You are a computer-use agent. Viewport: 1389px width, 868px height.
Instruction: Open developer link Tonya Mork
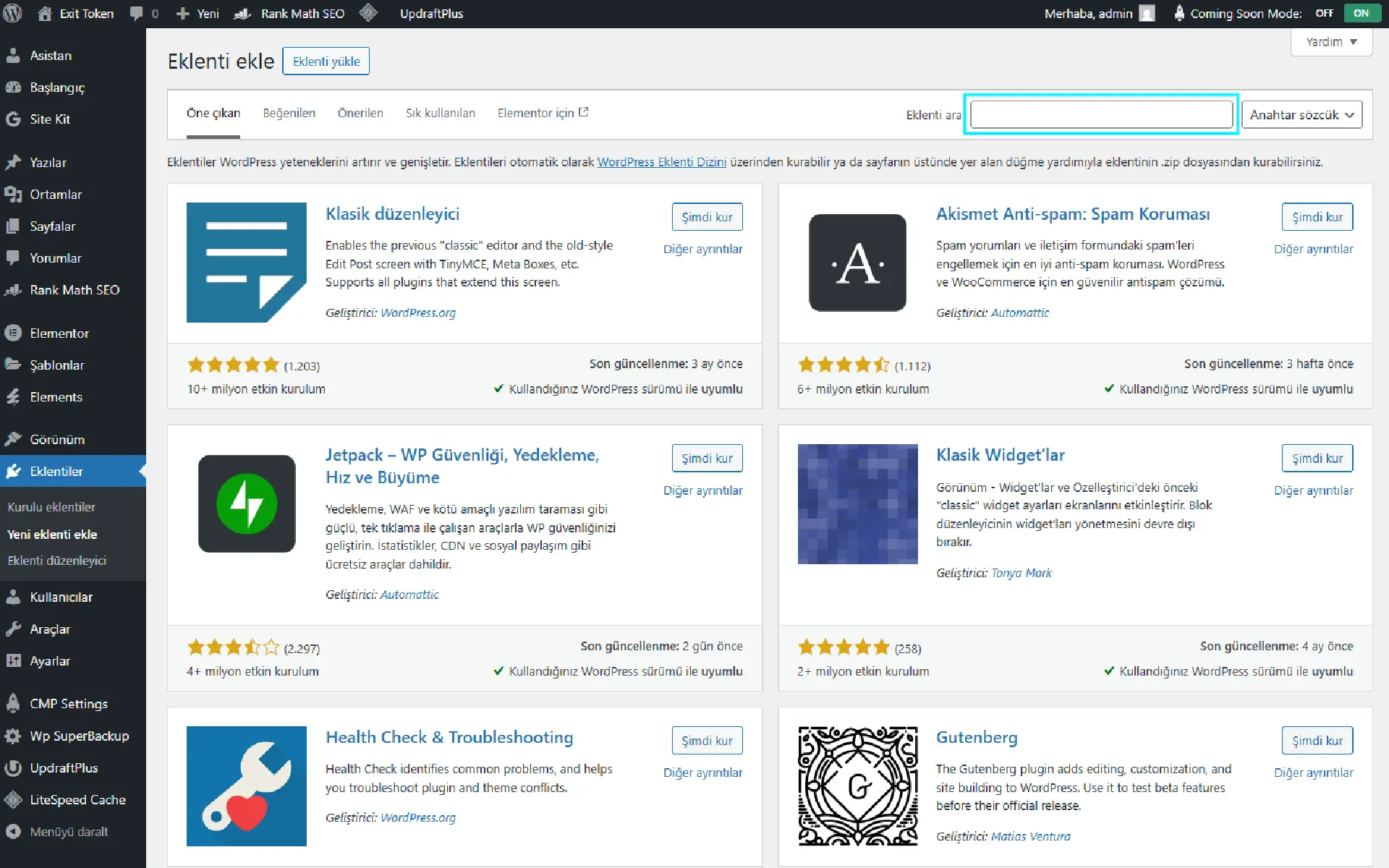coord(1021,573)
